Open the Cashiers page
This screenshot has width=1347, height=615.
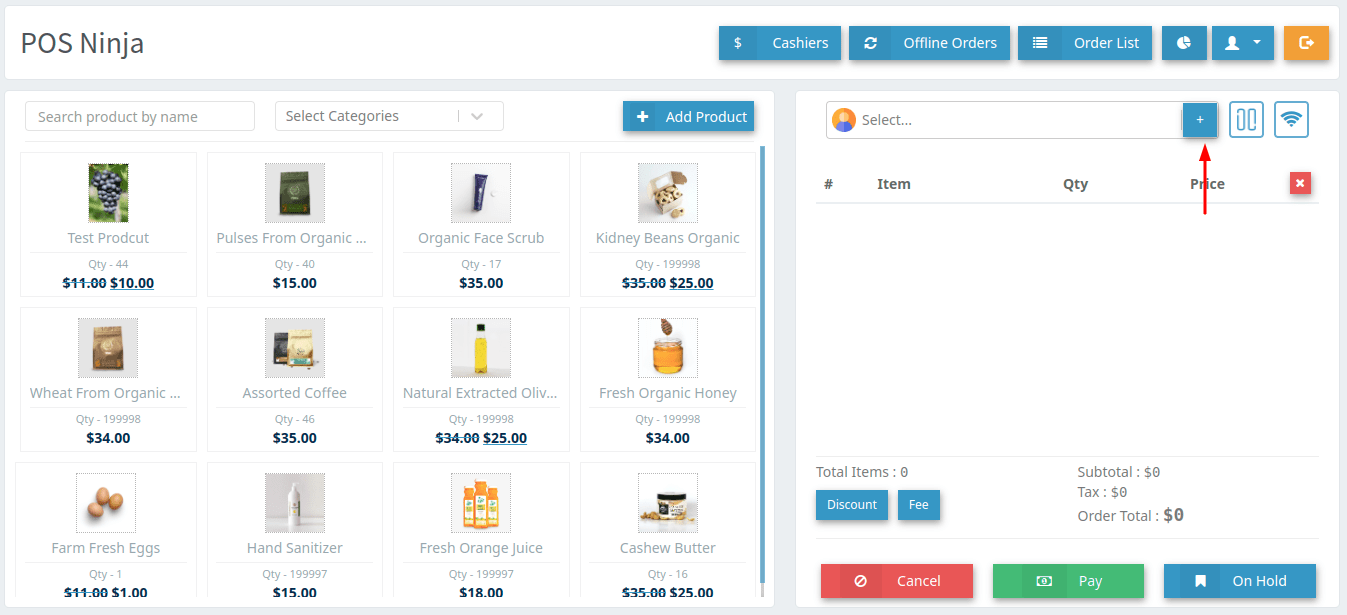pyautogui.click(x=780, y=43)
